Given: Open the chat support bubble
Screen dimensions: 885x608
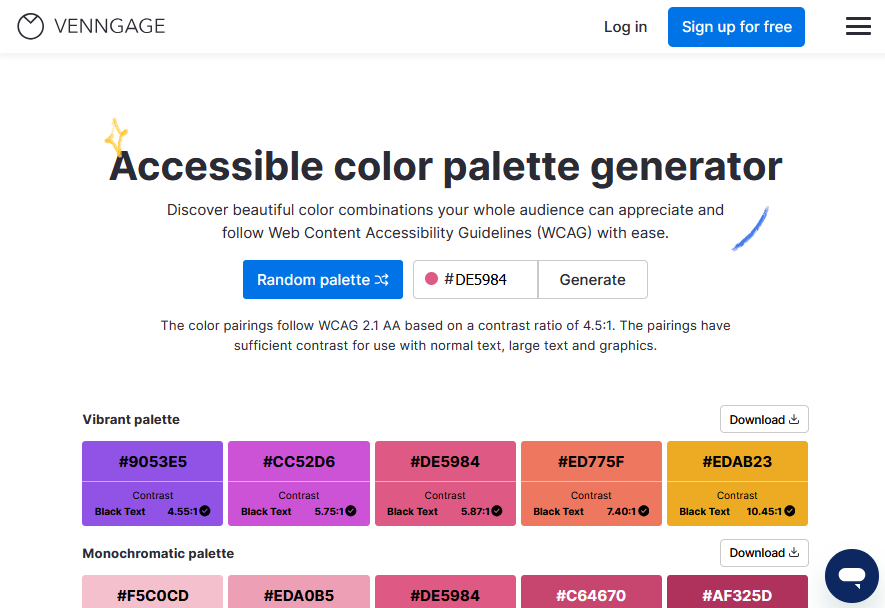Looking at the screenshot, I should pyautogui.click(x=852, y=576).
